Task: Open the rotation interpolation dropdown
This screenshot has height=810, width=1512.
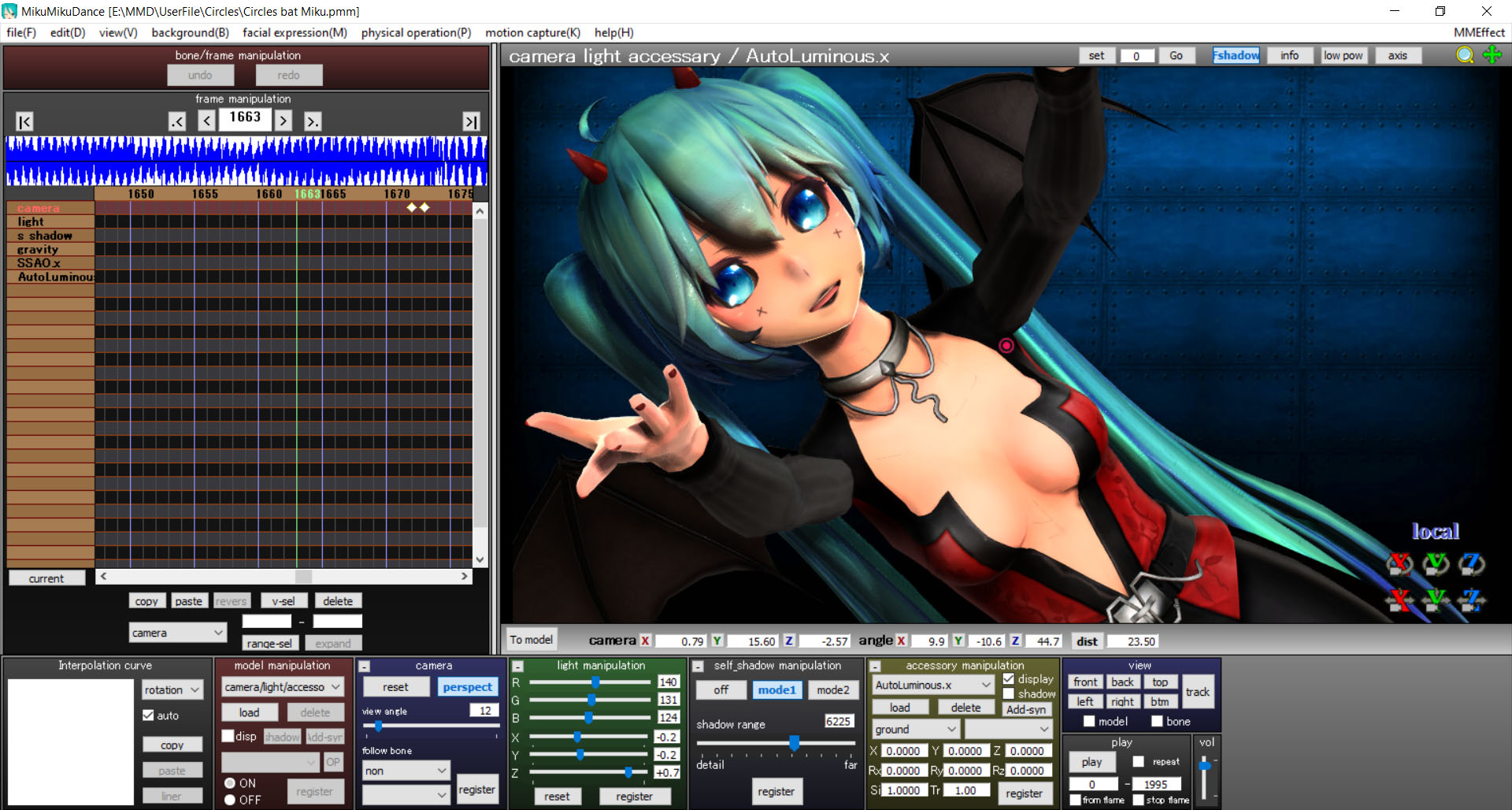Action: tap(172, 690)
